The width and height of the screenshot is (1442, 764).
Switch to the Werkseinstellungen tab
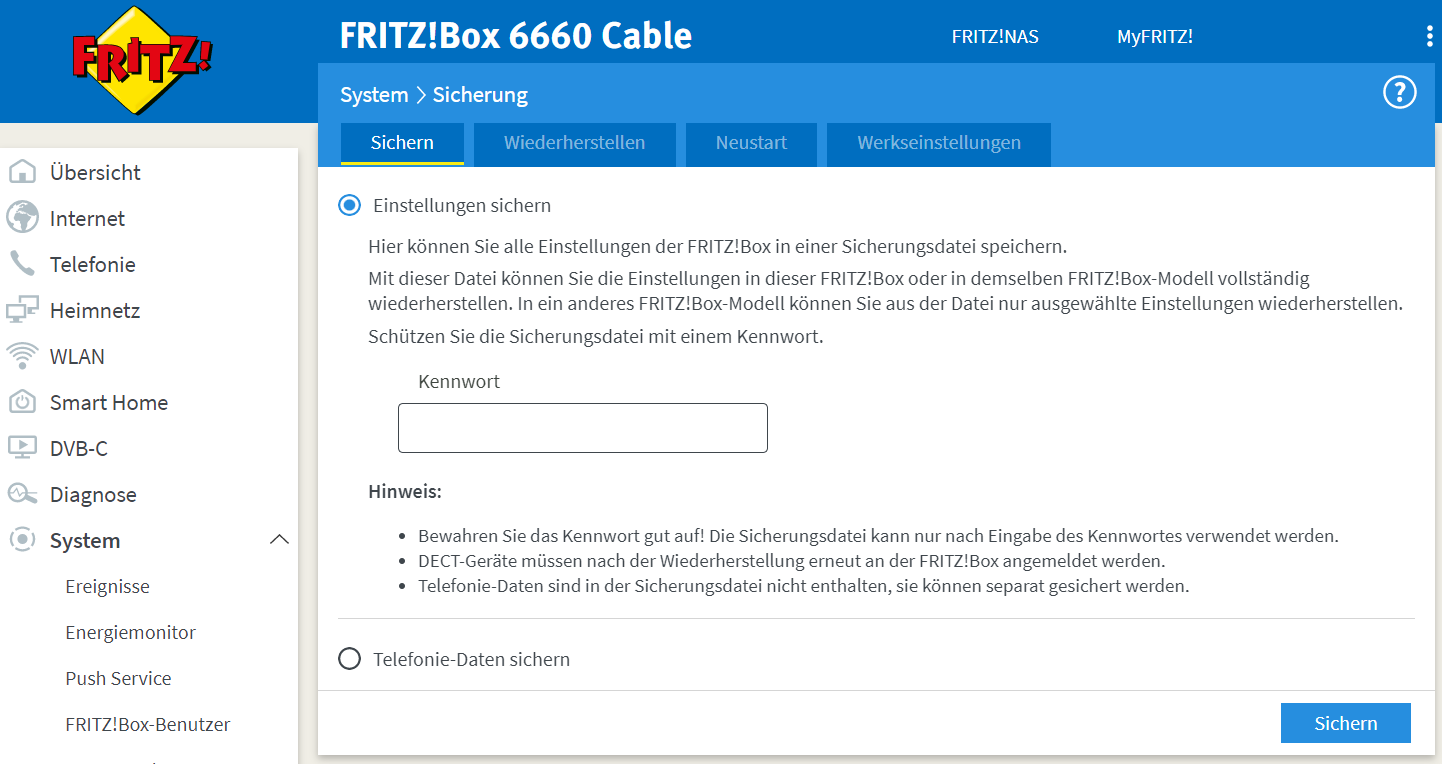click(939, 143)
